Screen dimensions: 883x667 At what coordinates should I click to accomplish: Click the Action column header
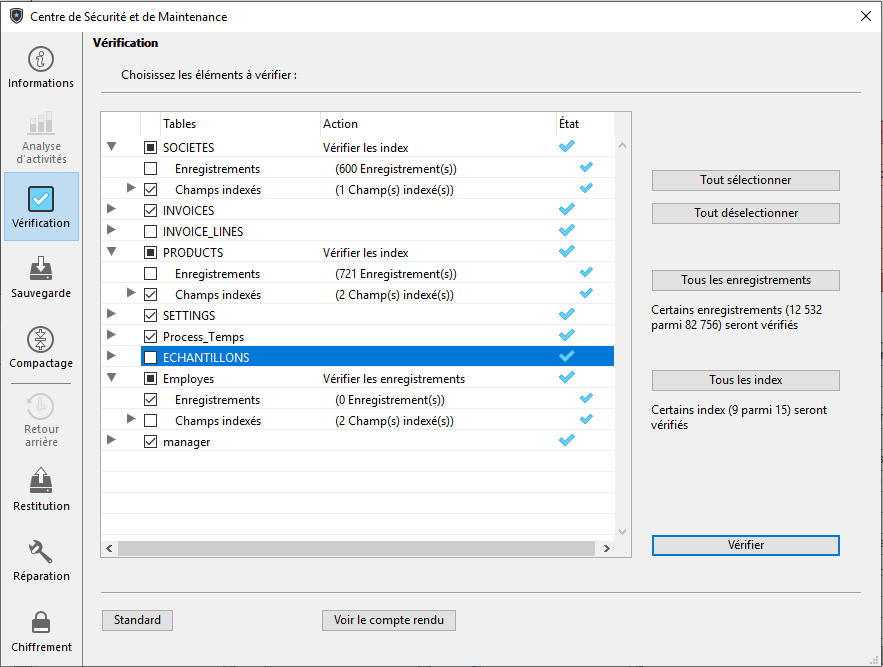click(340, 124)
